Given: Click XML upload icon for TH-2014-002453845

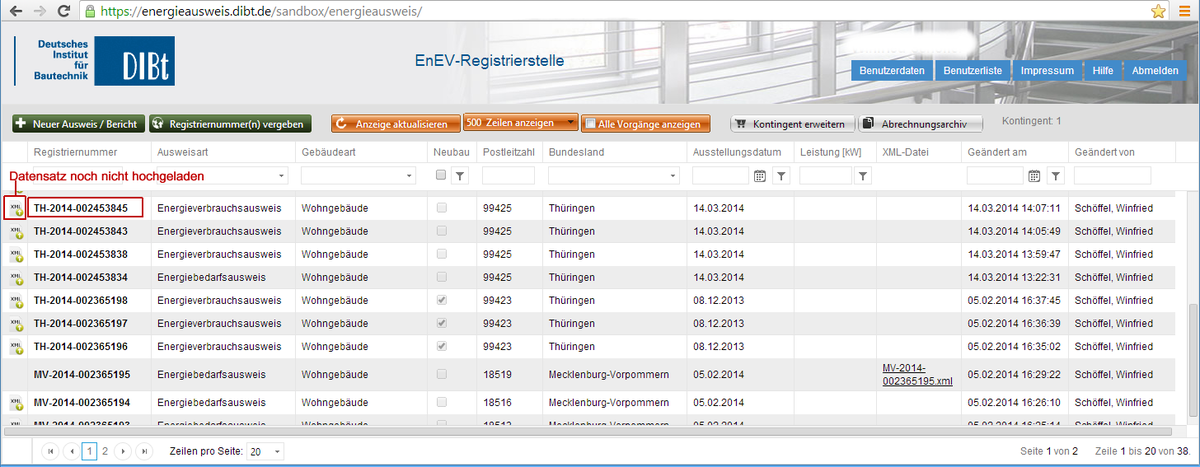Looking at the screenshot, I should click(x=16, y=208).
